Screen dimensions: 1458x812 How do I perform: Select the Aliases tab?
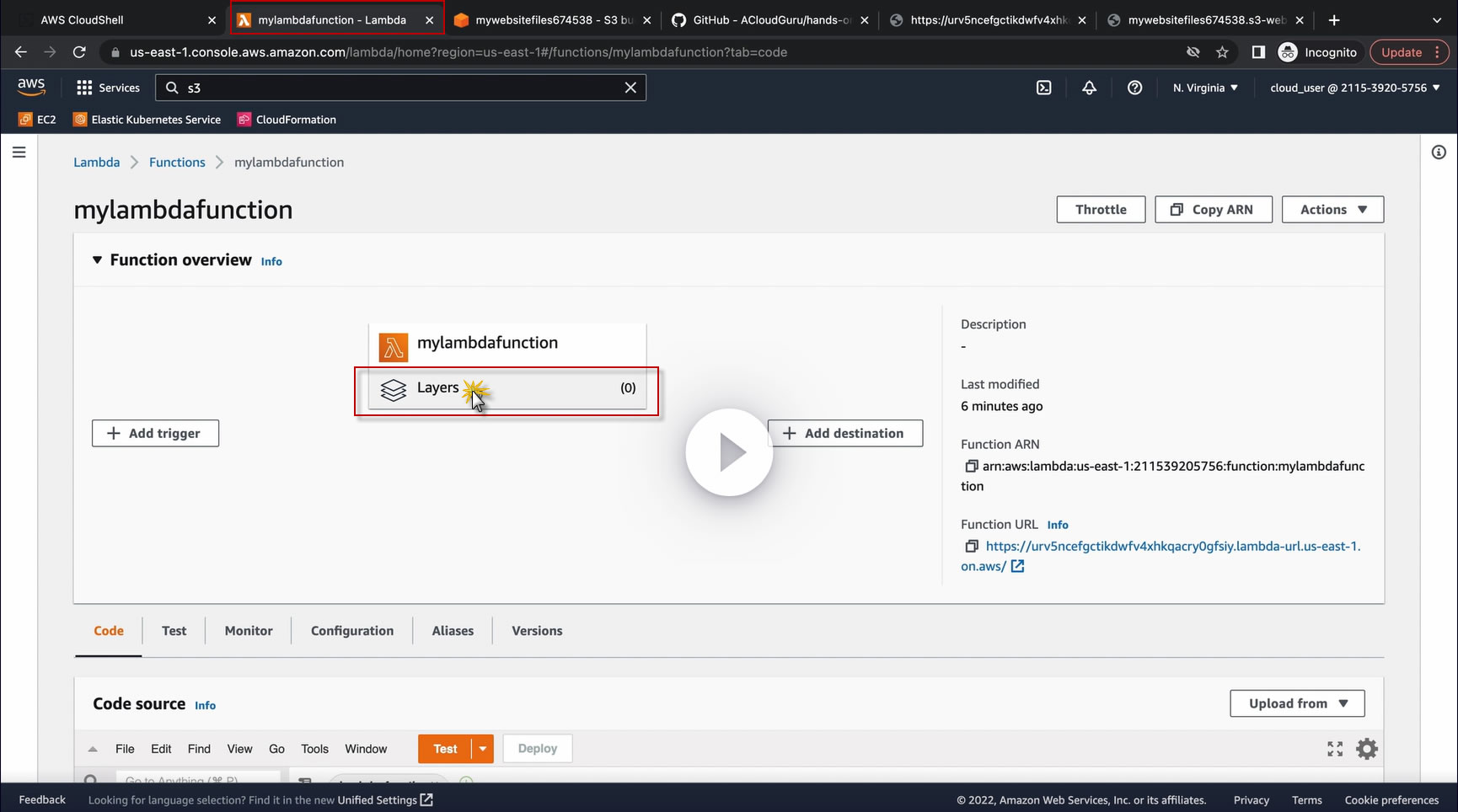pos(453,631)
